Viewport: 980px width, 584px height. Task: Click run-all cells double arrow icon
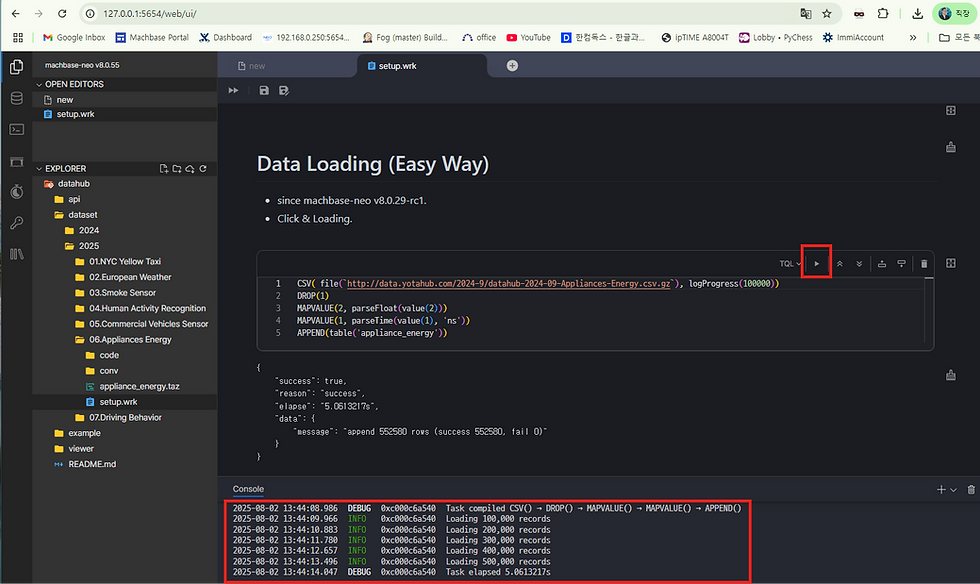tap(233, 91)
